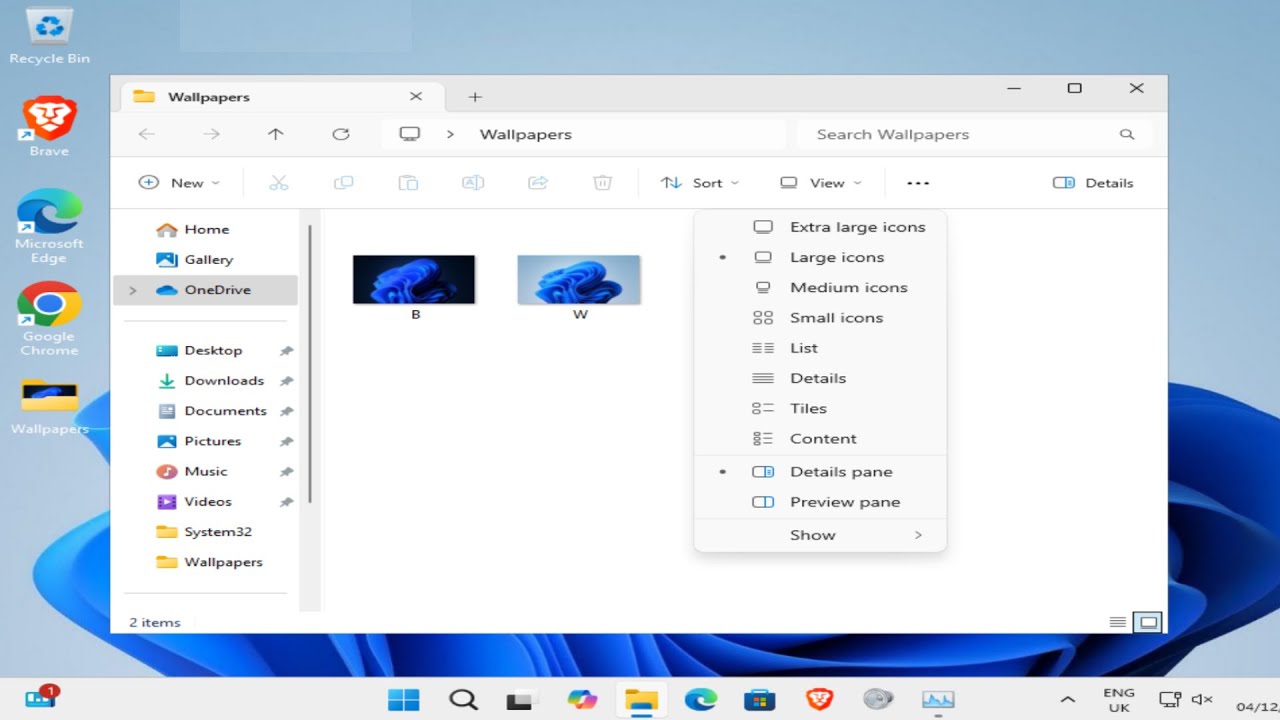Screen dimensions: 1280x720
Task: Expand the Show submenu
Action: 820,535
